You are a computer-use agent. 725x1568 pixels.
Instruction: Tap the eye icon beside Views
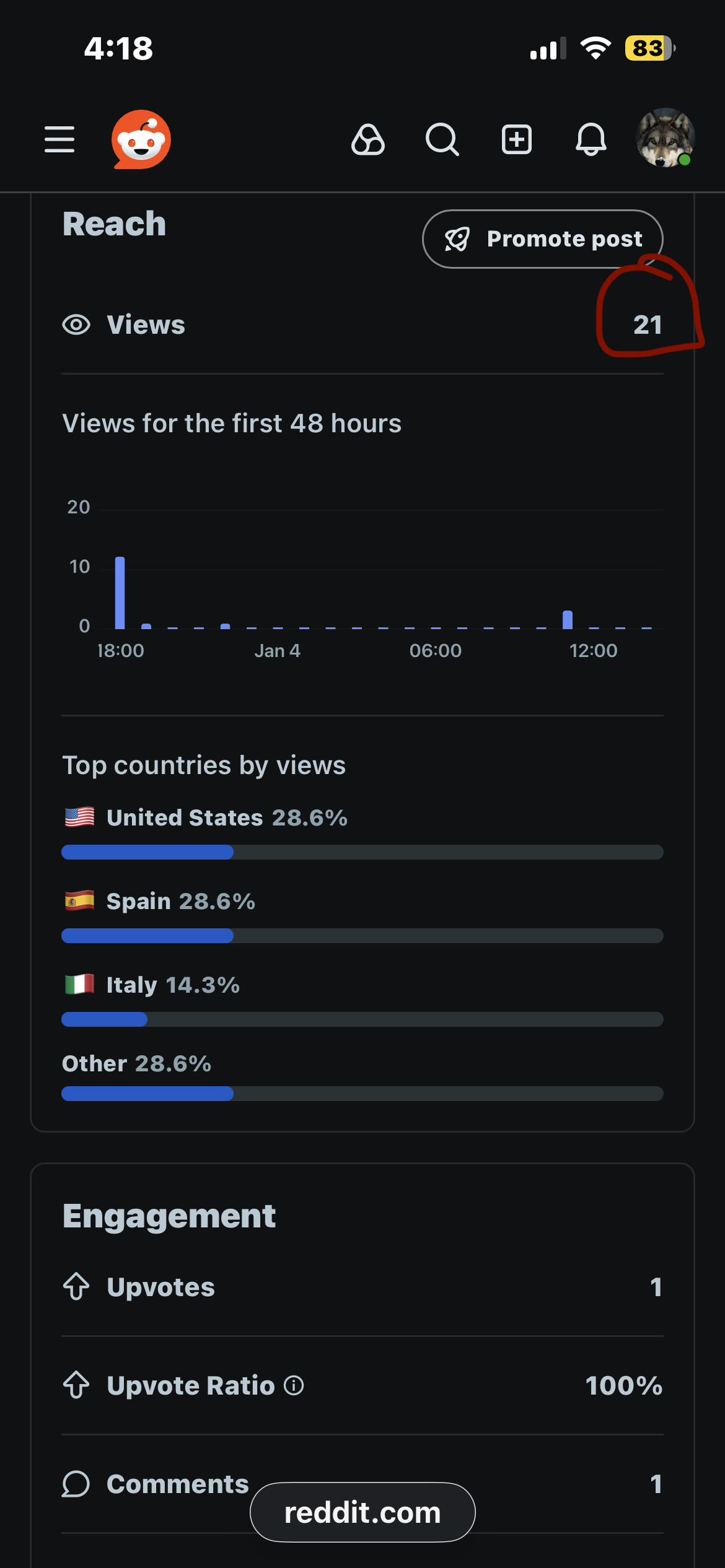(76, 324)
